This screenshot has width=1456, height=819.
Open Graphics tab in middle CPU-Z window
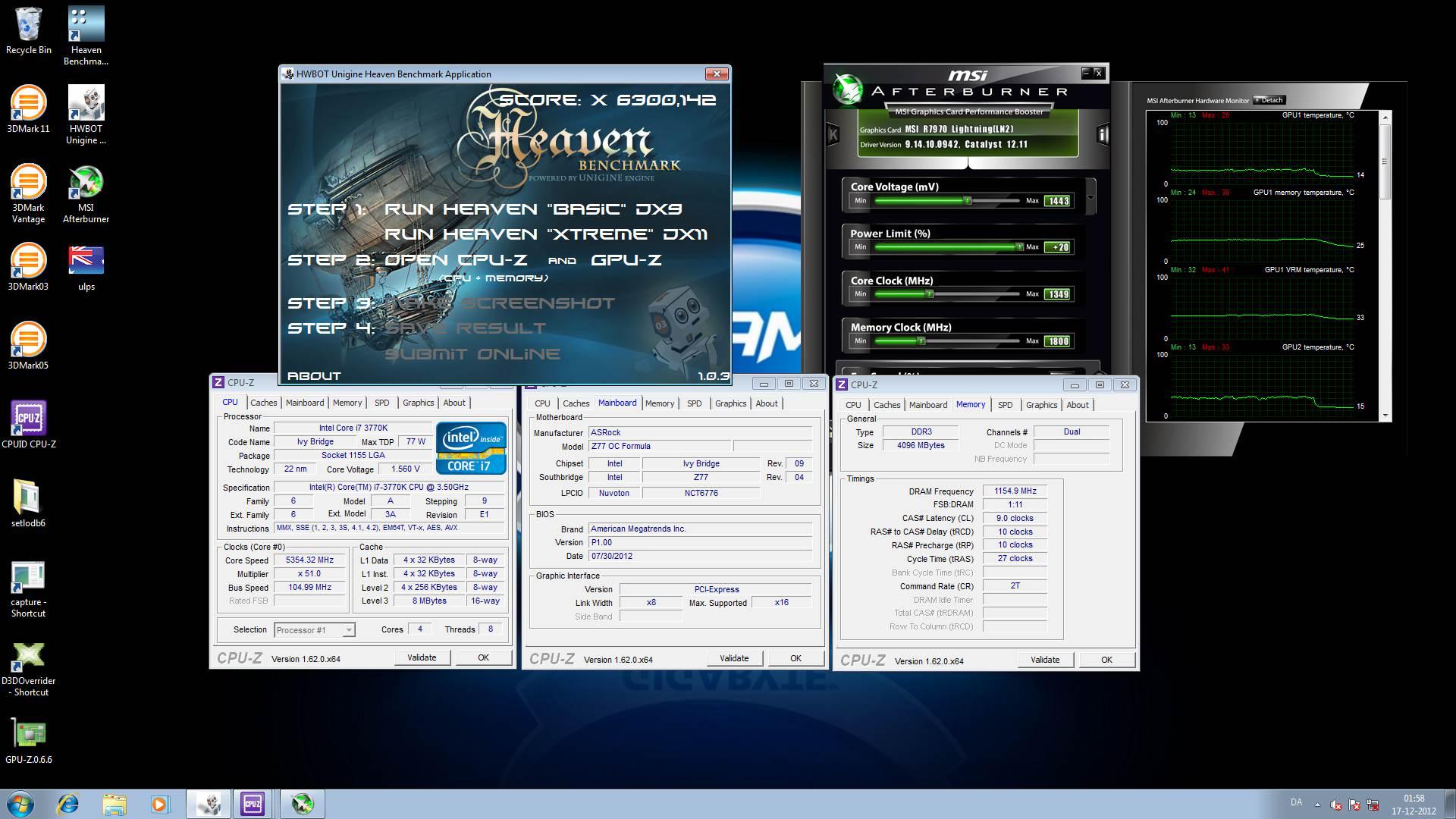pyautogui.click(x=731, y=403)
